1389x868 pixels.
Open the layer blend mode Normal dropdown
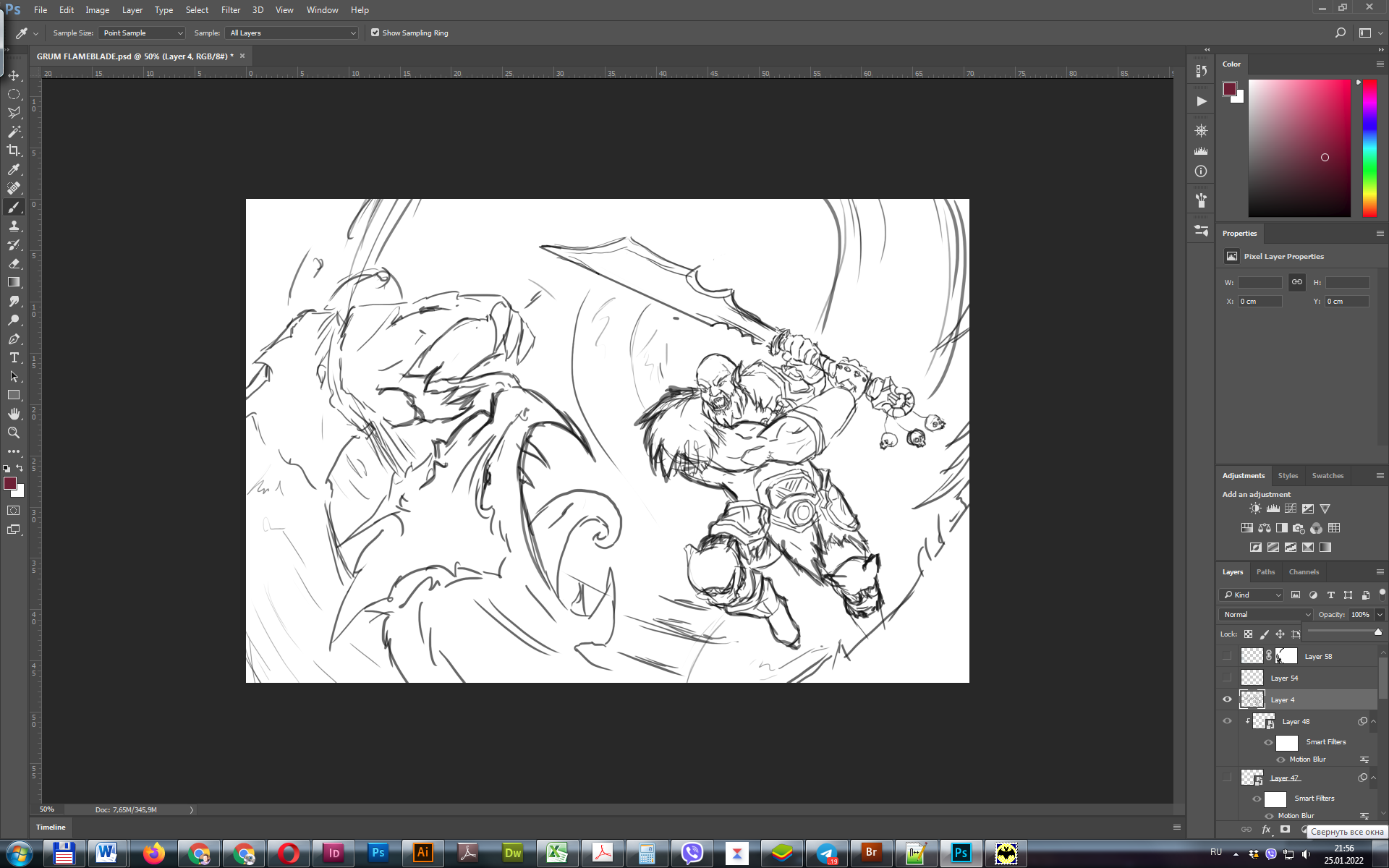pos(1265,614)
